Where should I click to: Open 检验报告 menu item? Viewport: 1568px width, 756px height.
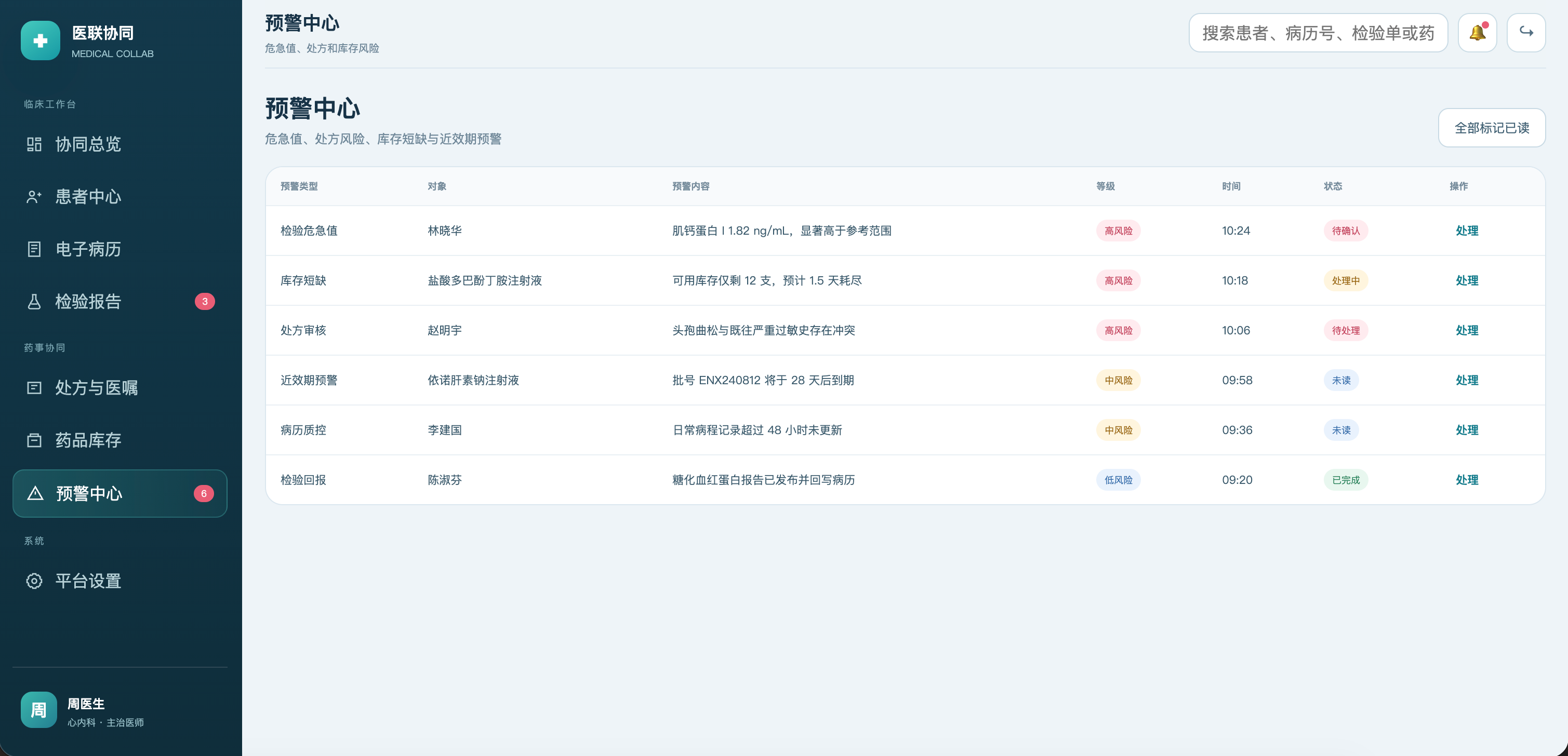pyautogui.click(x=120, y=301)
